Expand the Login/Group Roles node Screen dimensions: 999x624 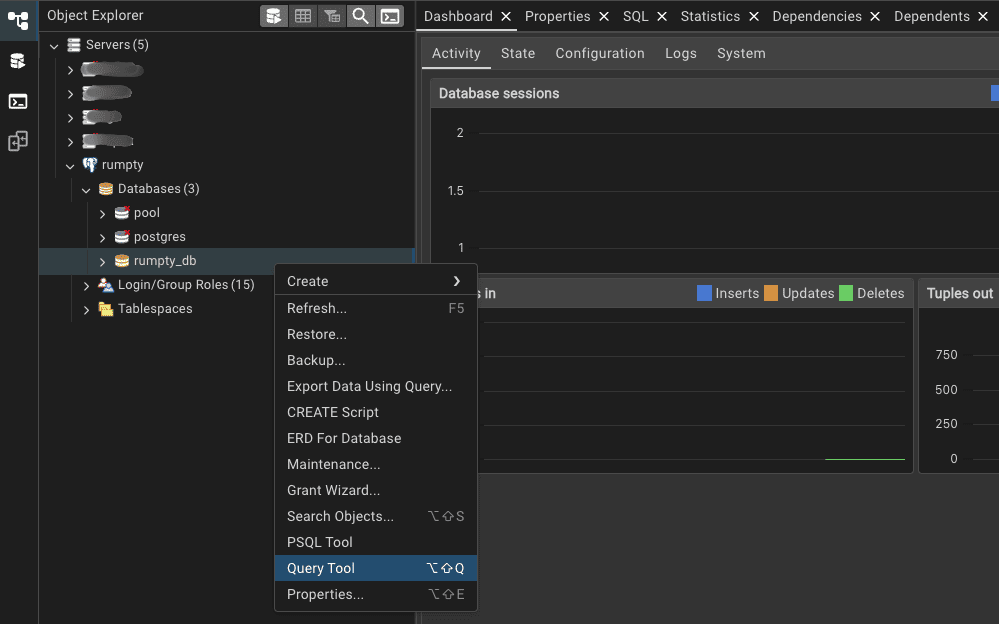point(86,286)
